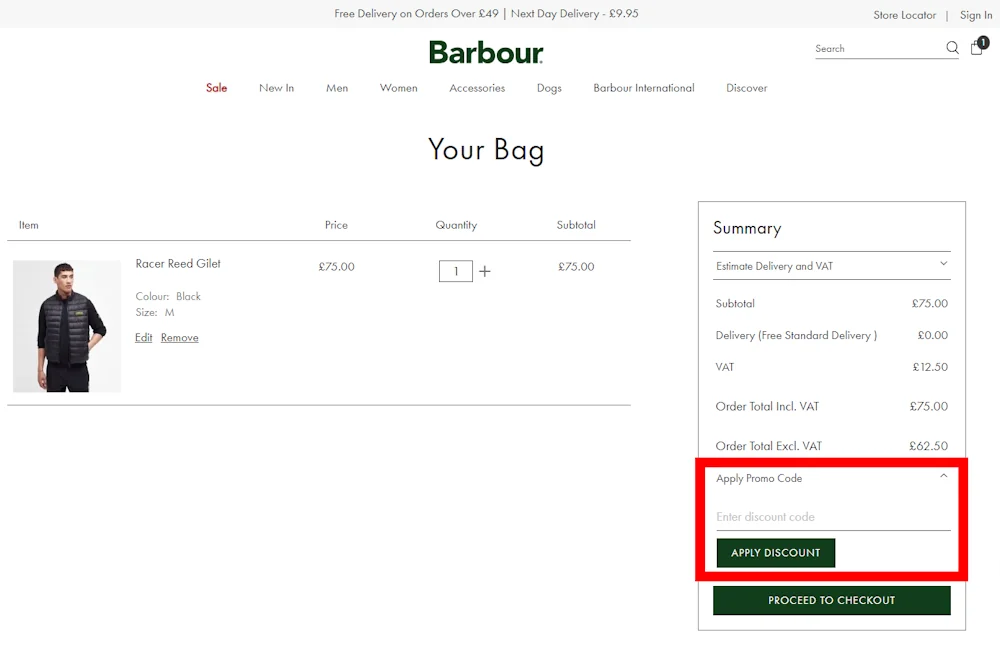1000x645 pixels.
Task: Increase quantity with the plus icon
Action: (x=485, y=271)
